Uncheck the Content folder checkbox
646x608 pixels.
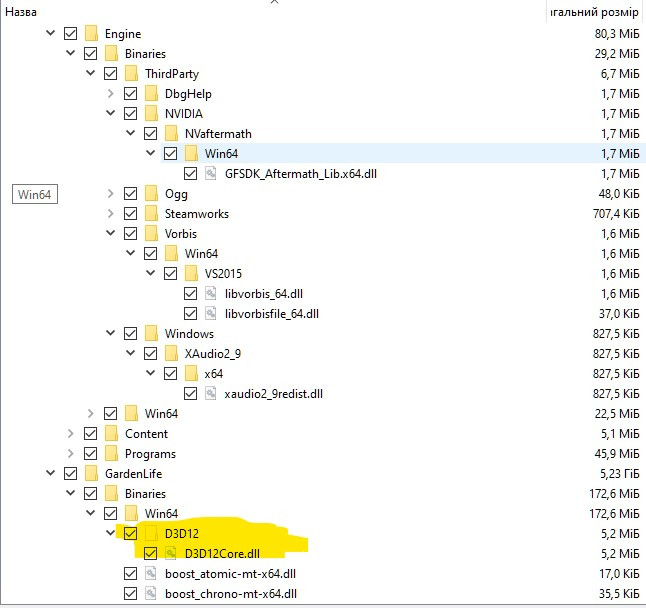pyautogui.click(x=91, y=433)
